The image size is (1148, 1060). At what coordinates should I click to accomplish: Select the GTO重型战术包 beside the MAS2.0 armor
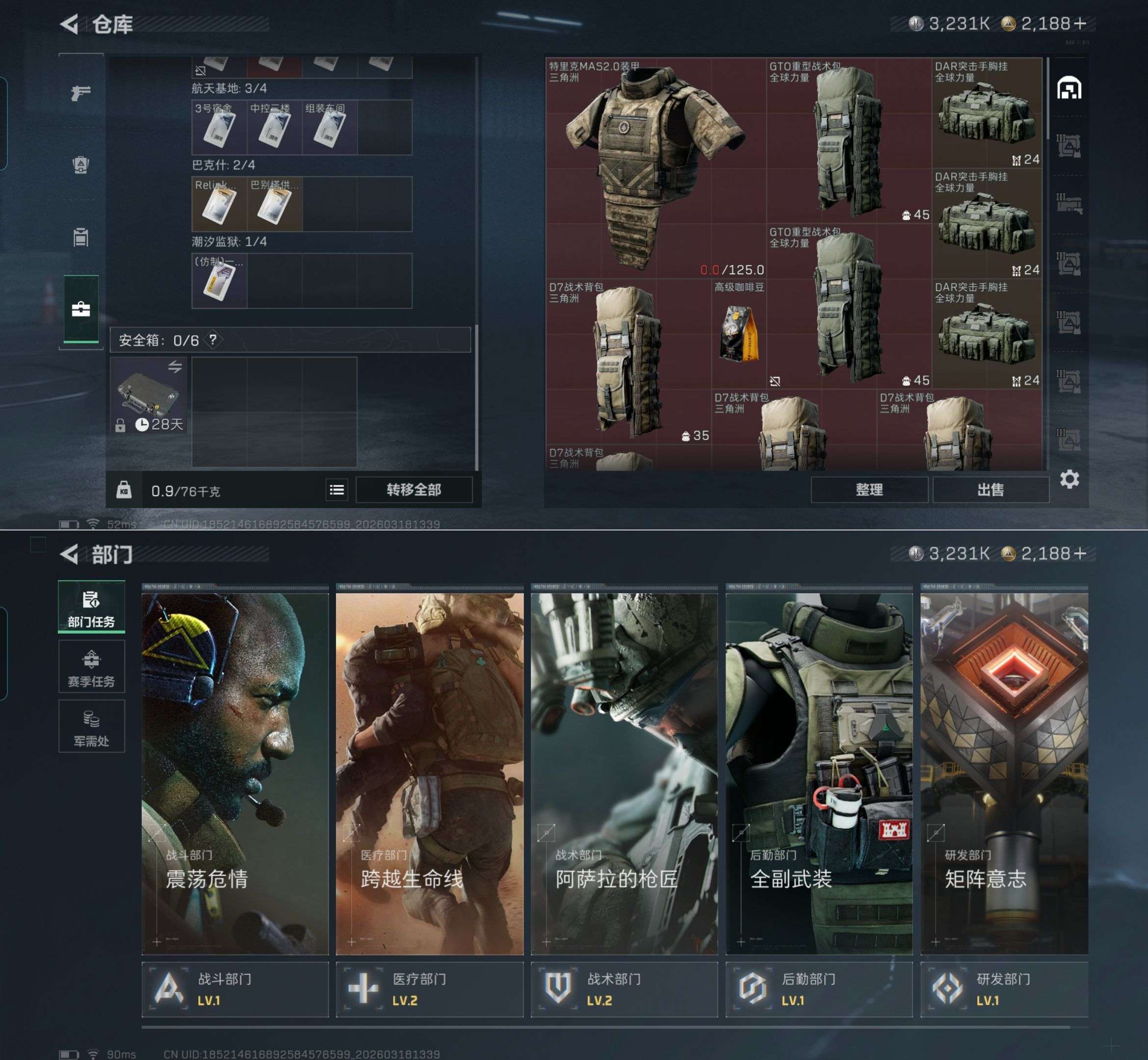click(849, 140)
